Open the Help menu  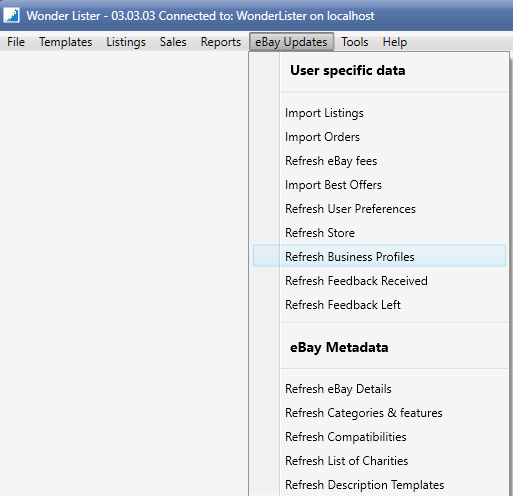pyautogui.click(x=395, y=42)
